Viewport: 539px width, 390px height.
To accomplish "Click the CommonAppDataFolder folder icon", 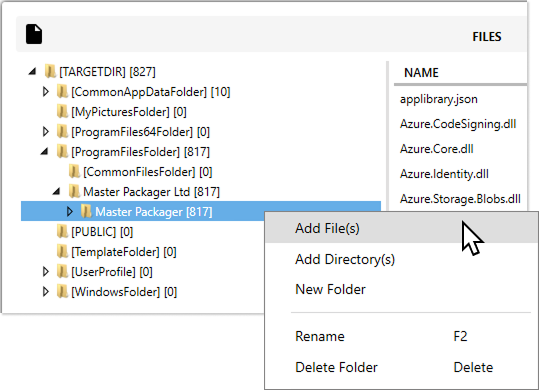I will point(62,91).
